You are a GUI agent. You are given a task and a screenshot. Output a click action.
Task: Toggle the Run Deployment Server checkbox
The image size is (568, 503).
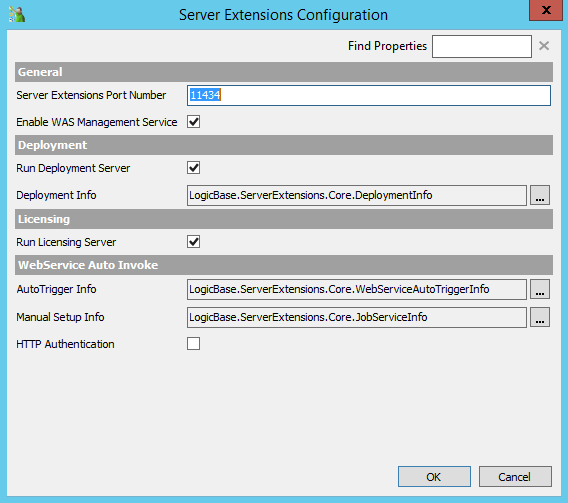[193, 168]
